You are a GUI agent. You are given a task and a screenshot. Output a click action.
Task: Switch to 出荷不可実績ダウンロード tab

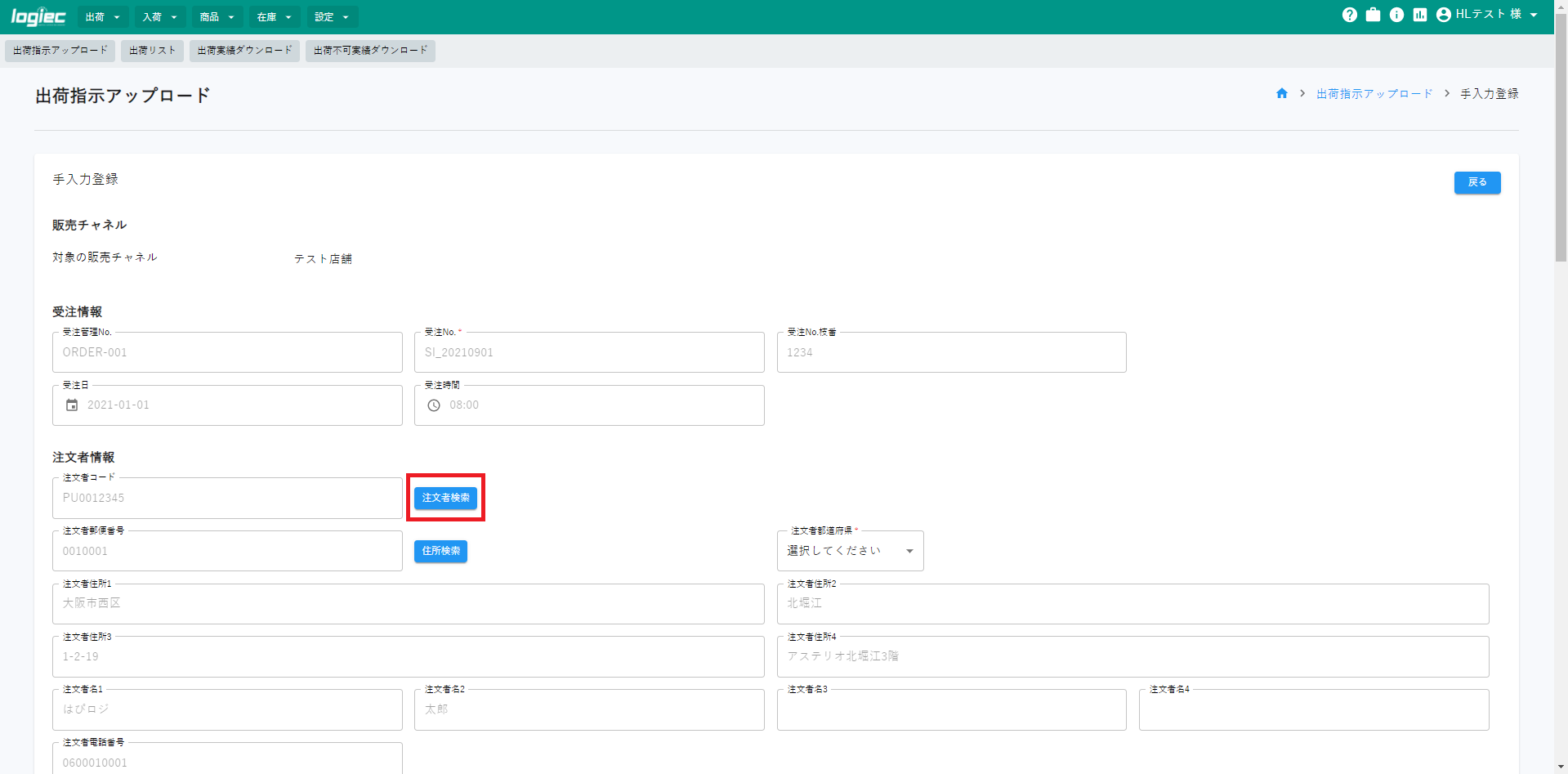pos(371,51)
